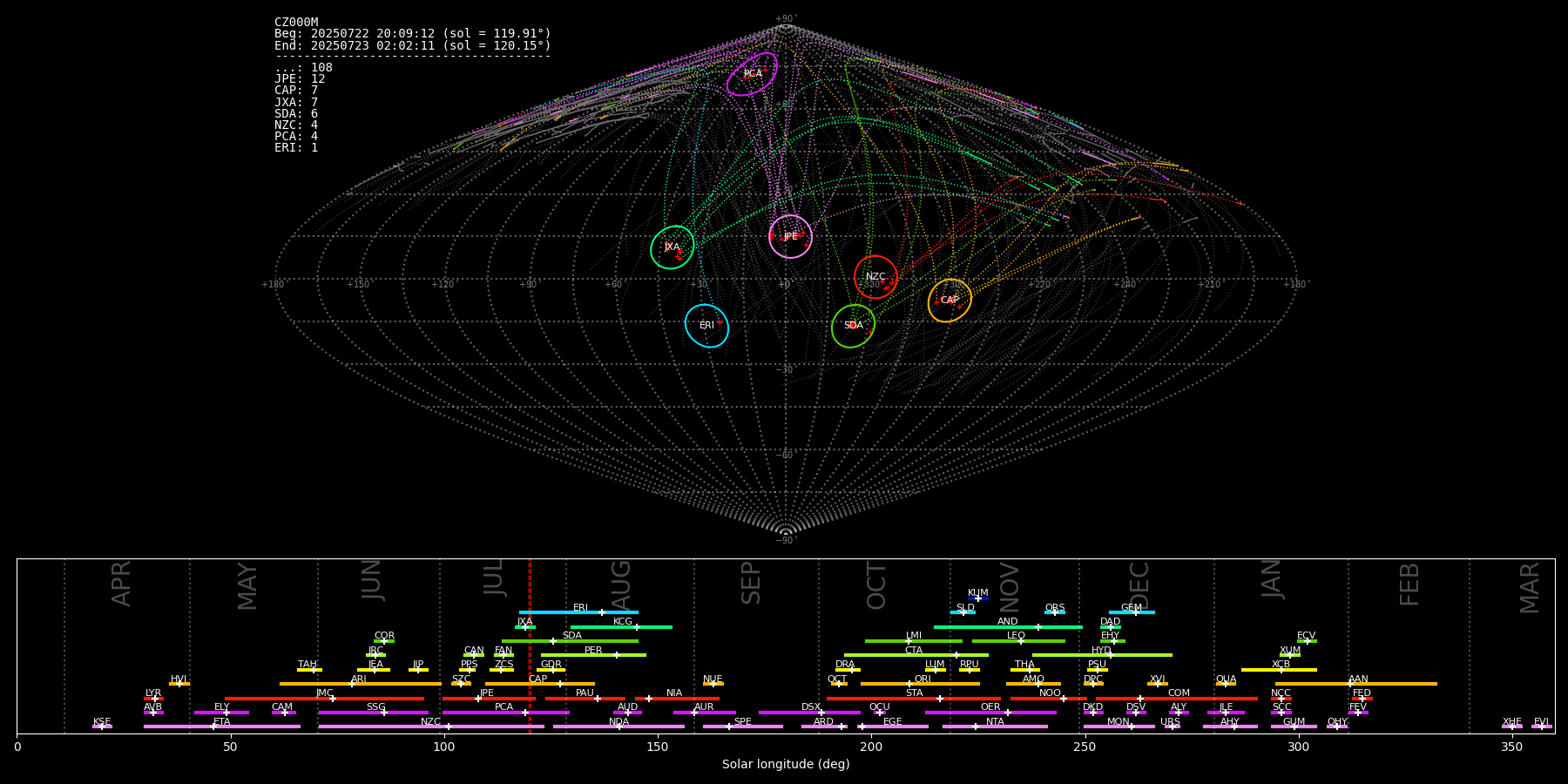The width and height of the screenshot is (1568, 784).
Task: Select the CTA shower bar
Action: point(916,655)
